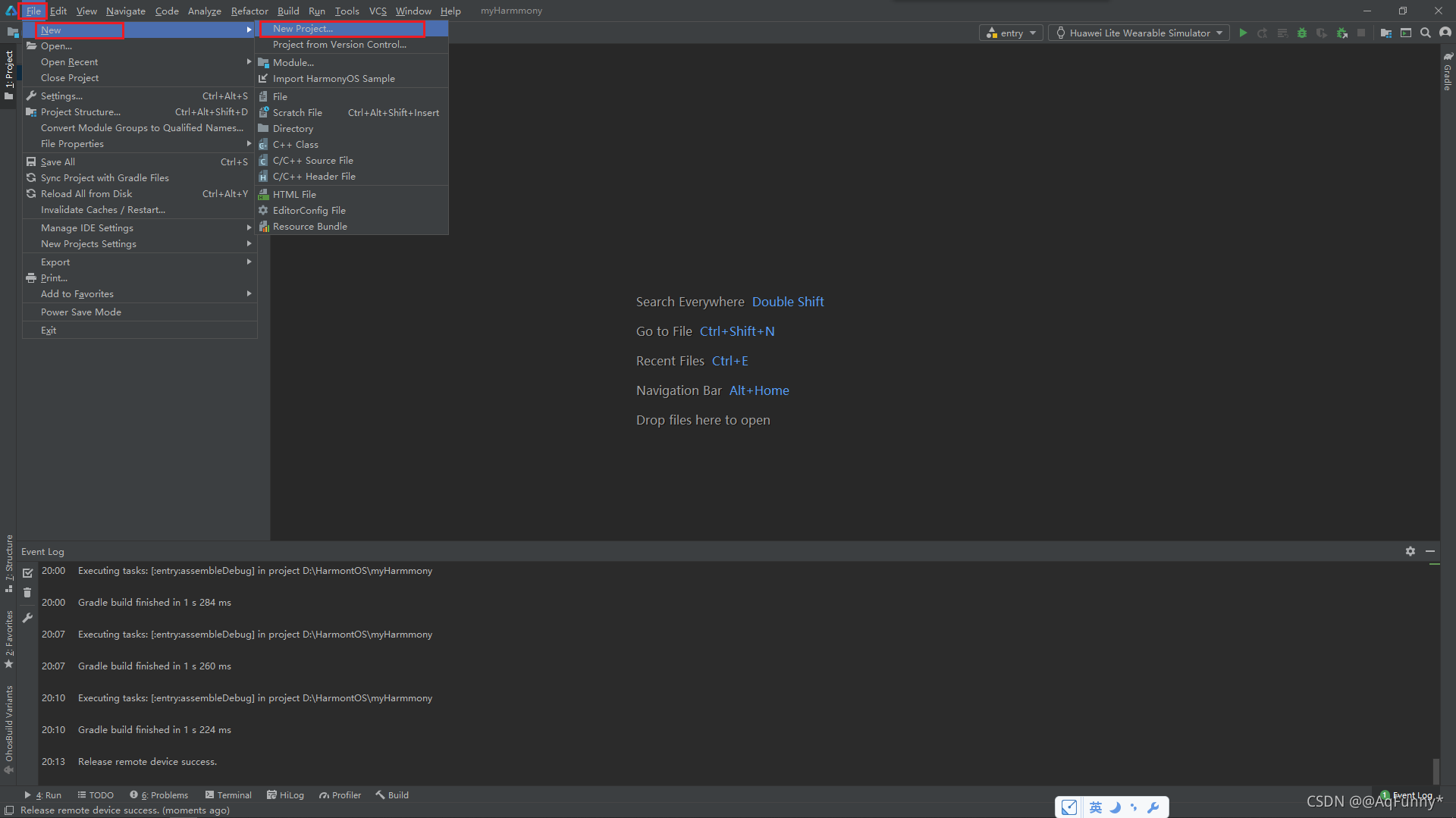Open the Terminal tool window button

tap(228, 795)
